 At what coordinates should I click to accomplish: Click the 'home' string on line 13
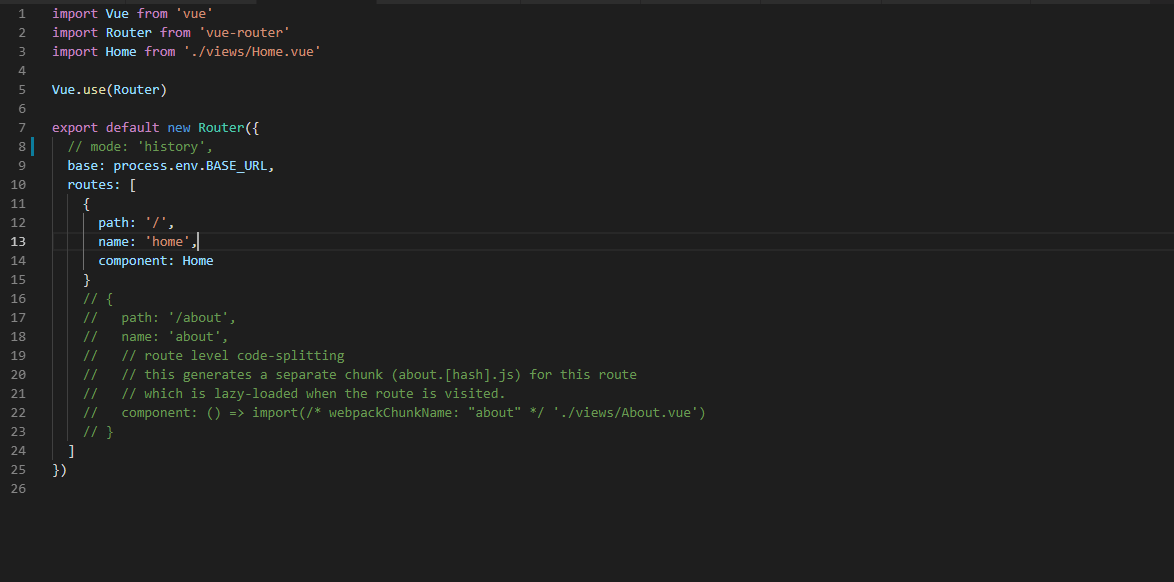167,242
